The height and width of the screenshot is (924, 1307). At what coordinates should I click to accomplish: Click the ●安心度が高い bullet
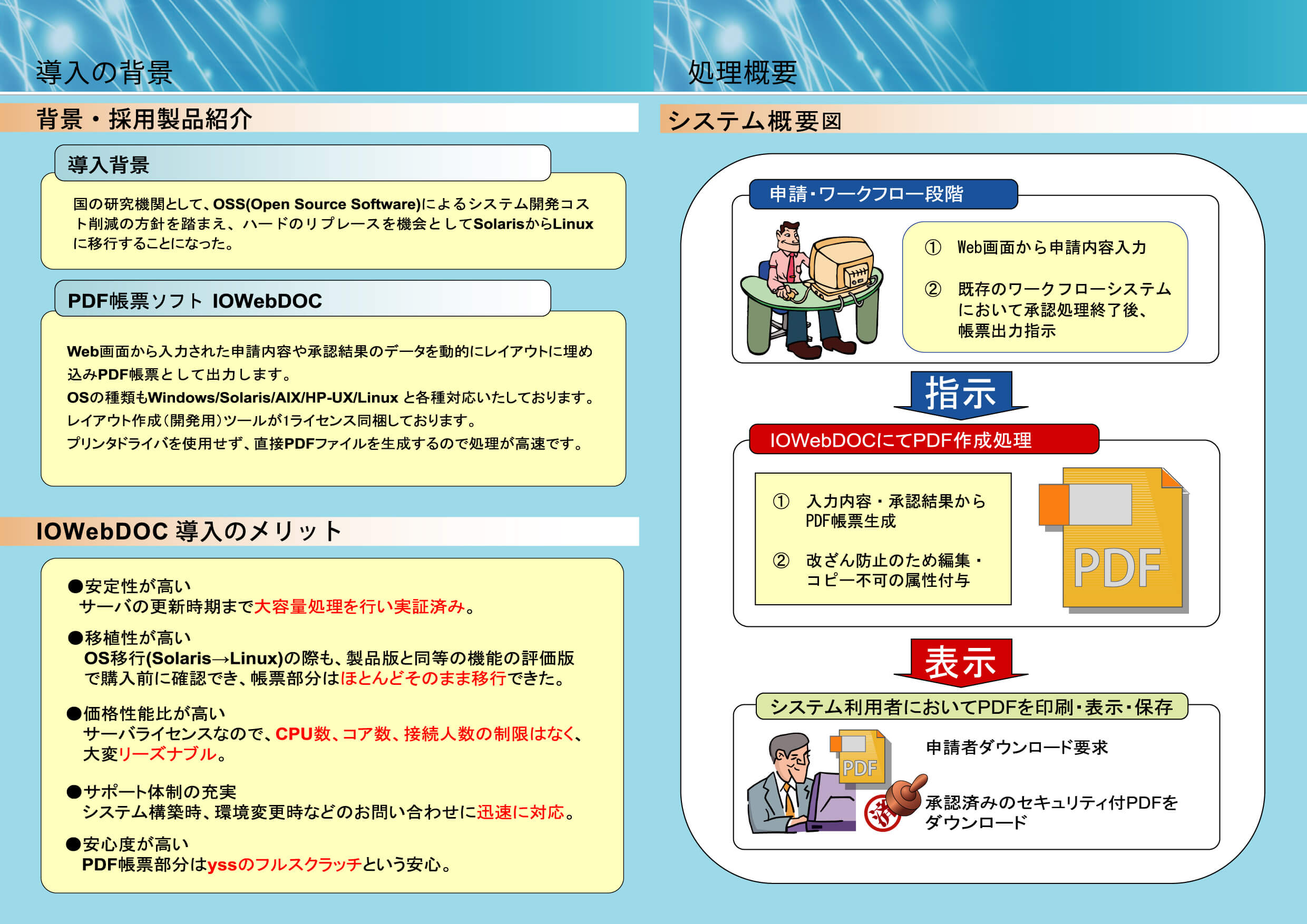click(128, 844)
